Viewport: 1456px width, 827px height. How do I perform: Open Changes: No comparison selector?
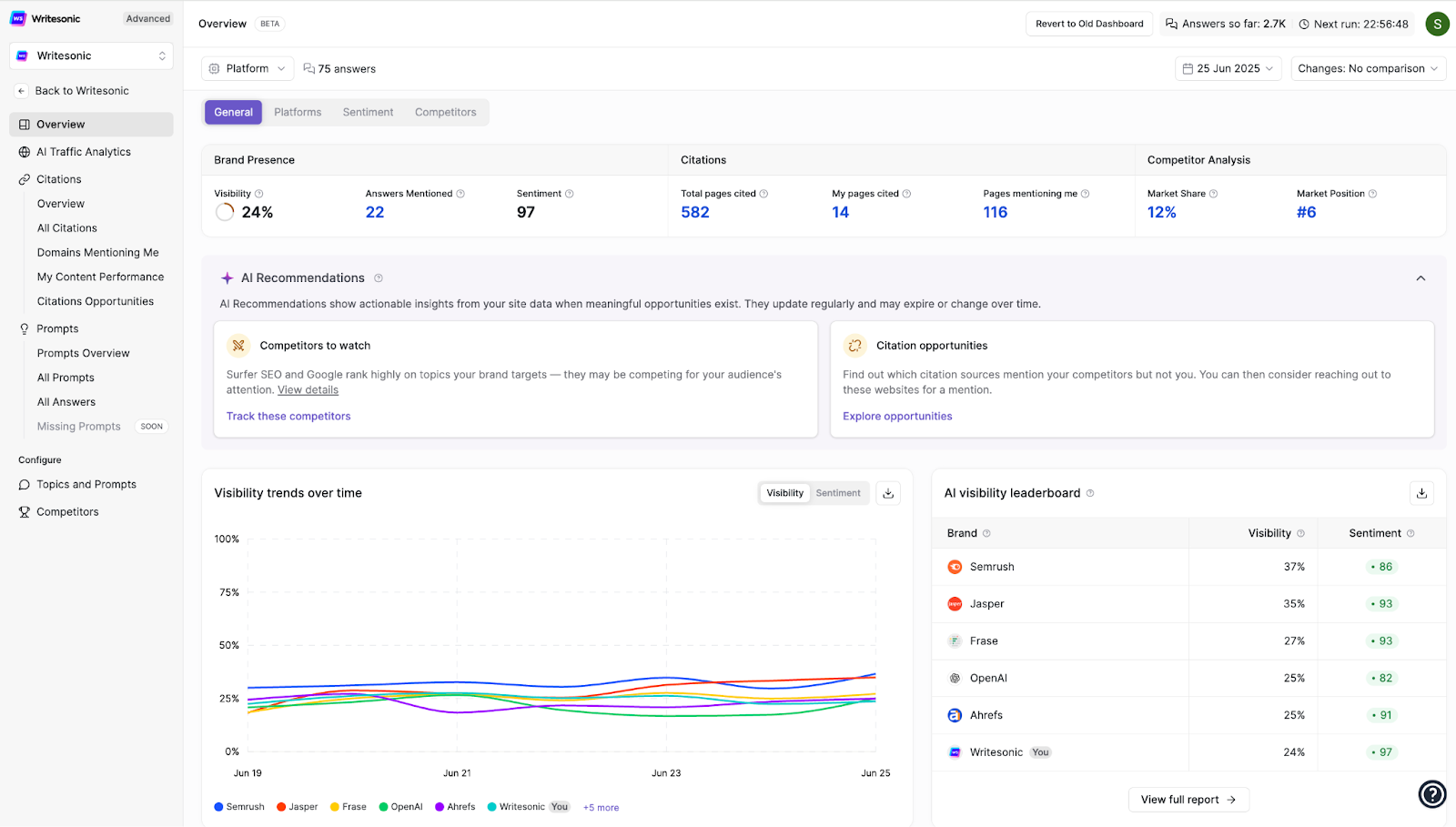pos(1368,68)
